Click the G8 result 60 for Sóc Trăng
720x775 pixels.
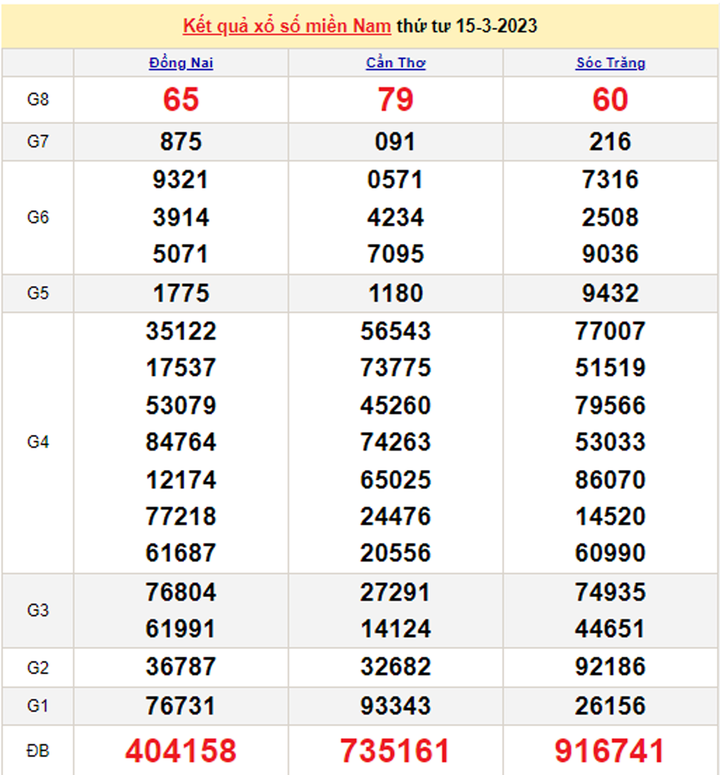point(610,100)
